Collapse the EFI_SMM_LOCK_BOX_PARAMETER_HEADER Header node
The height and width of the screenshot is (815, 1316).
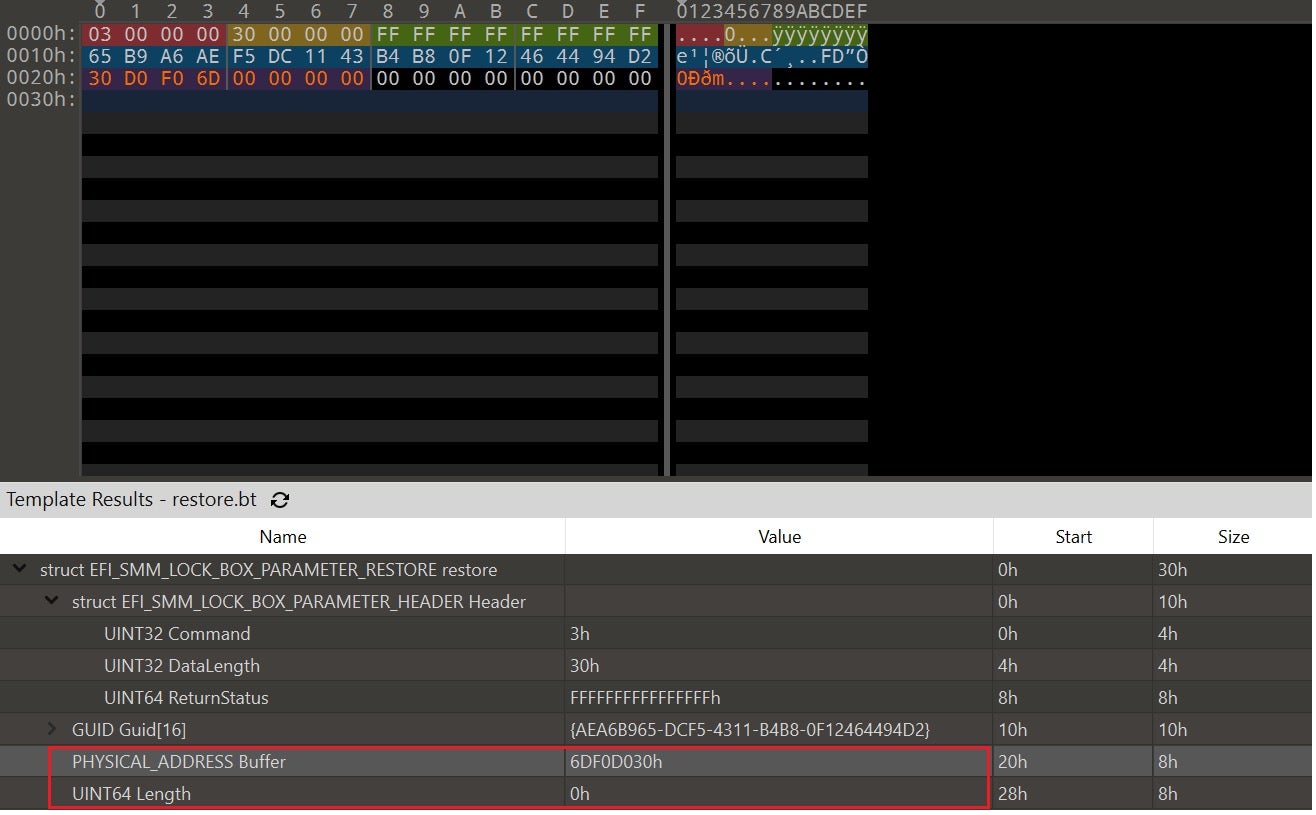52,602
